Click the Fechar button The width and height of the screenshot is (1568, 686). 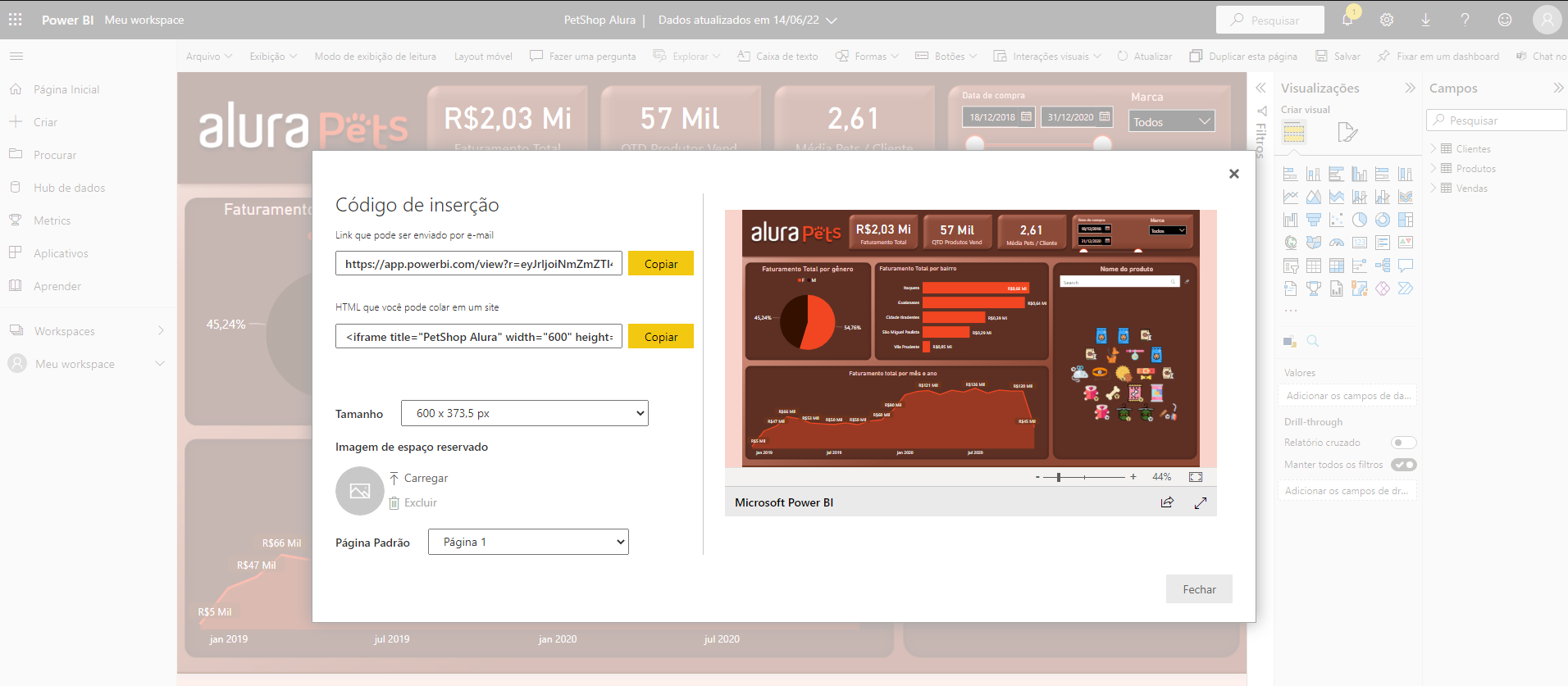point(1199,589)
